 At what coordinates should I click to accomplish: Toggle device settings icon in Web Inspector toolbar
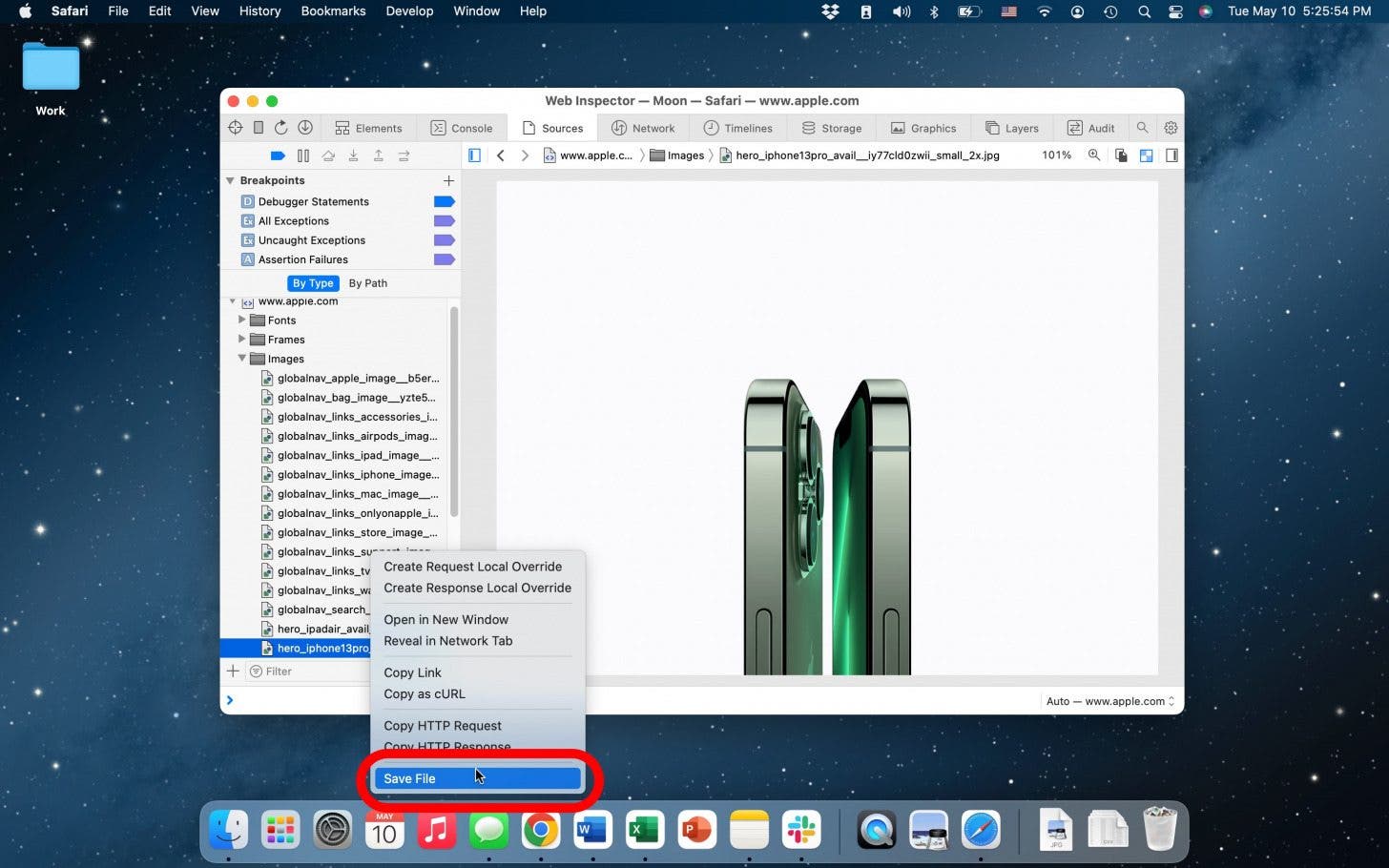(259, 128)
